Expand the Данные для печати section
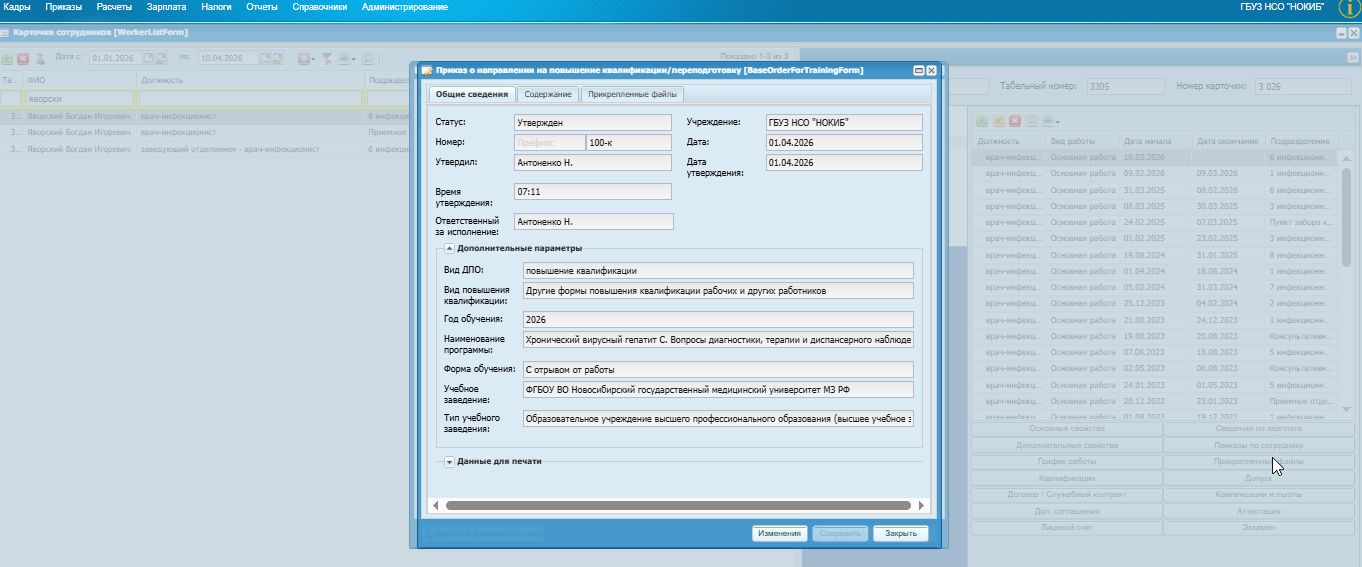This screenshot has height=567, width=1362. coord(450,462)
